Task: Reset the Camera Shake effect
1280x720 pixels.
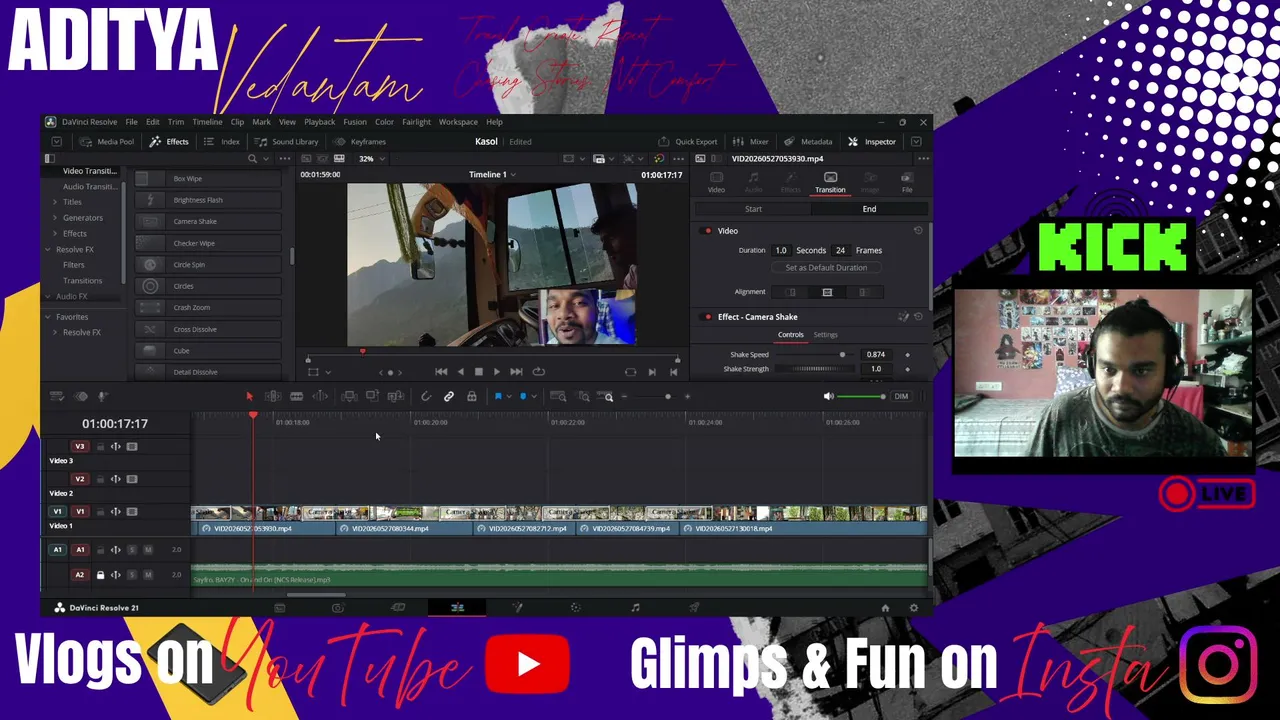Action: (x=918, y=317)
